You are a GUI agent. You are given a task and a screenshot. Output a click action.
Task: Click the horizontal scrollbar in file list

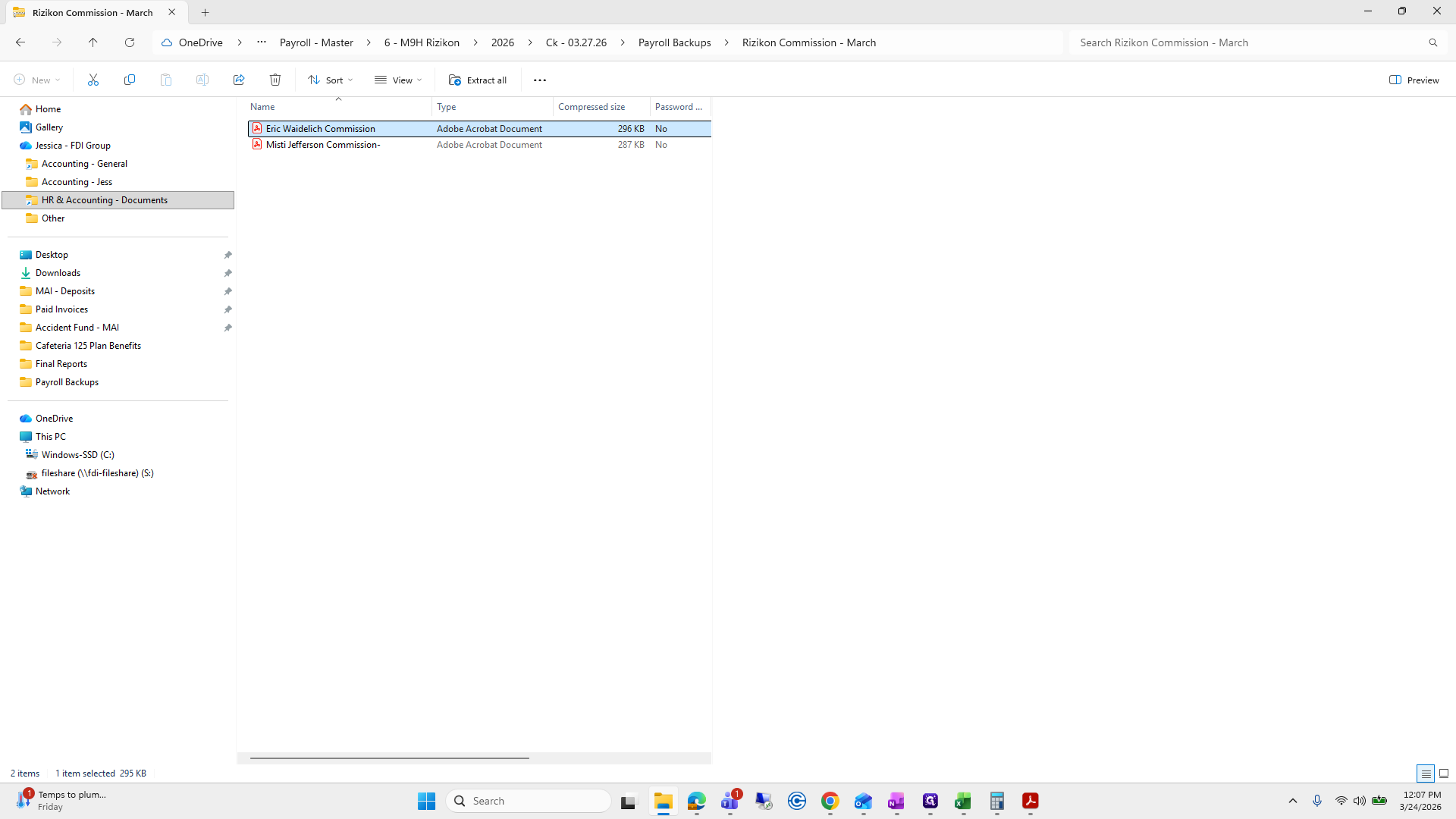389,758
